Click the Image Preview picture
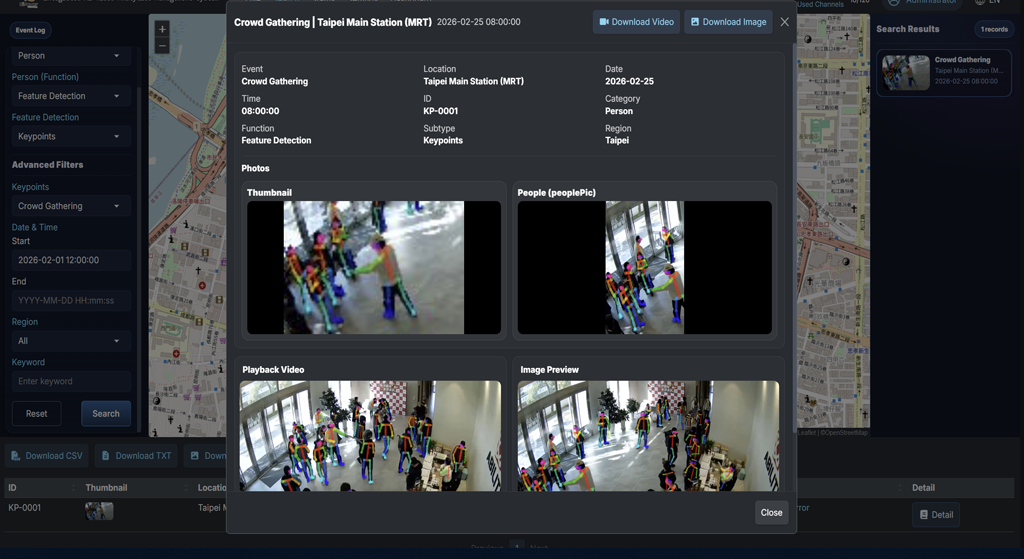Image resolution: width=1024 pixels, height=559 pixels. 648,436
